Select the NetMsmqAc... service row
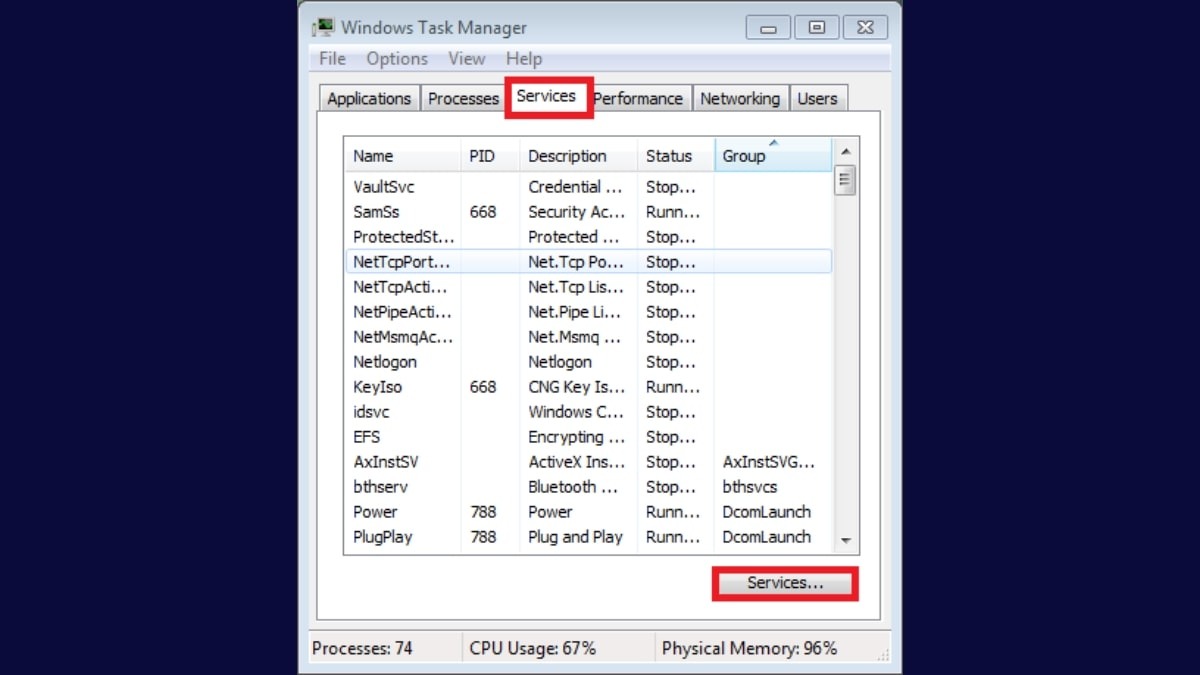 588,337
